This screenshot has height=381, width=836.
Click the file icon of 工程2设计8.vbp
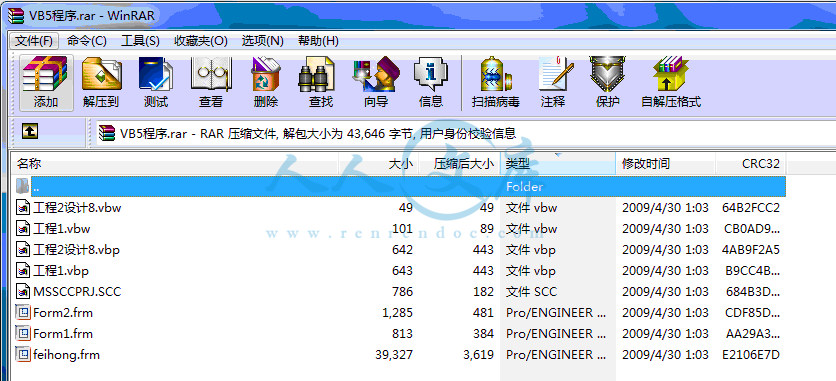tap(22, 249)
